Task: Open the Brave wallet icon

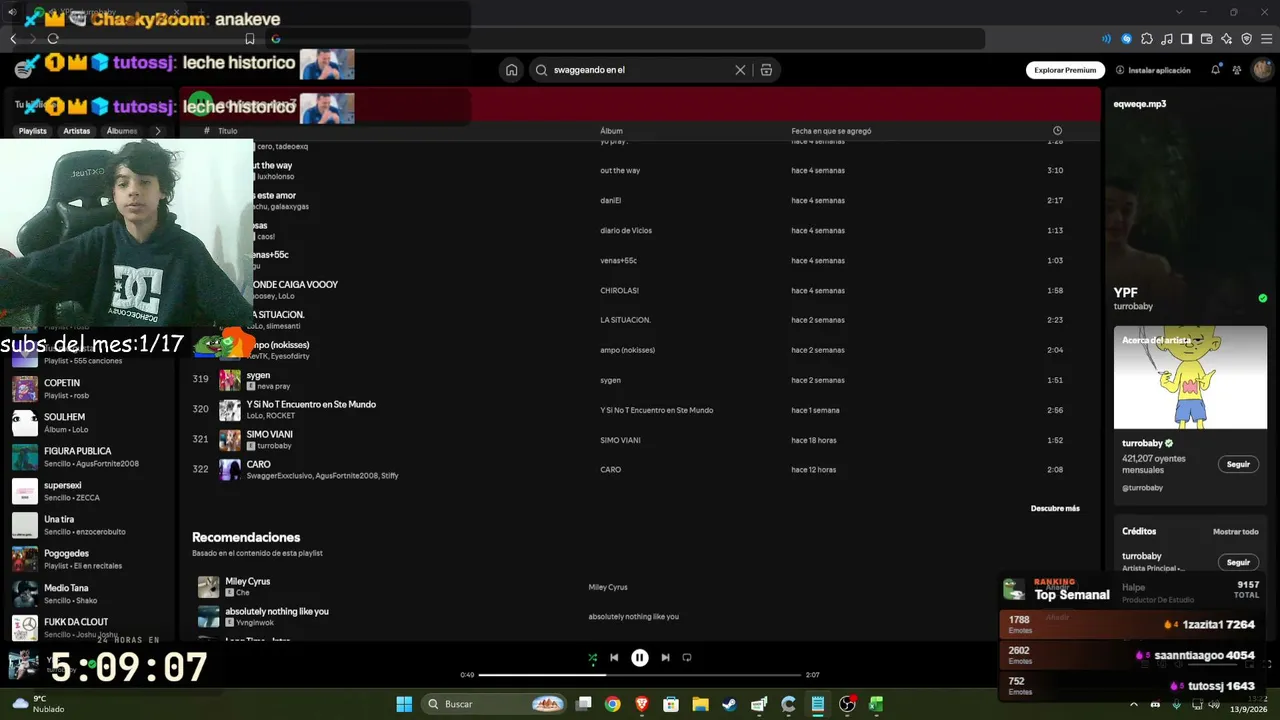Action: (1207, 39)
